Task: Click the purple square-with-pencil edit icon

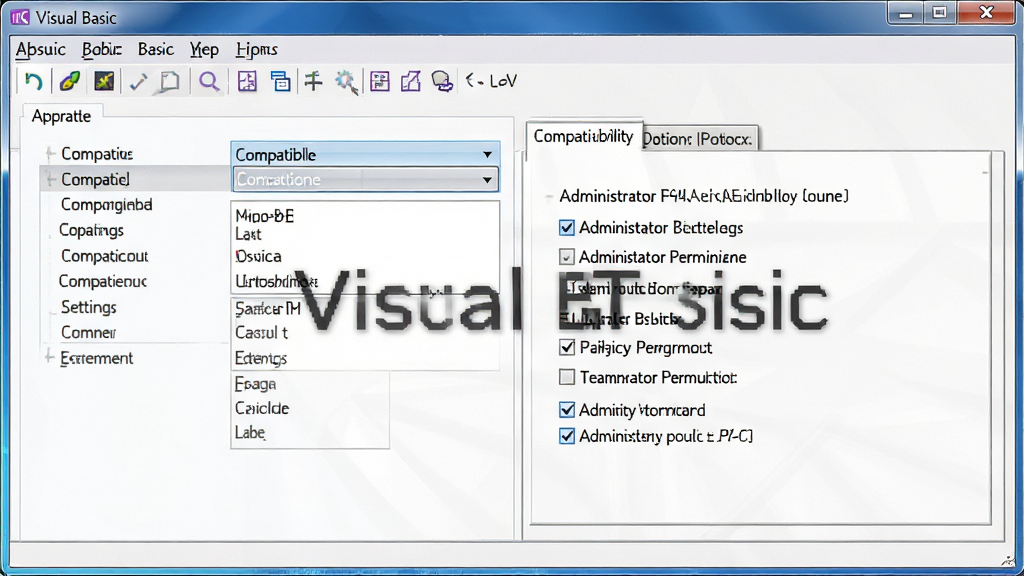Action: 411,82
